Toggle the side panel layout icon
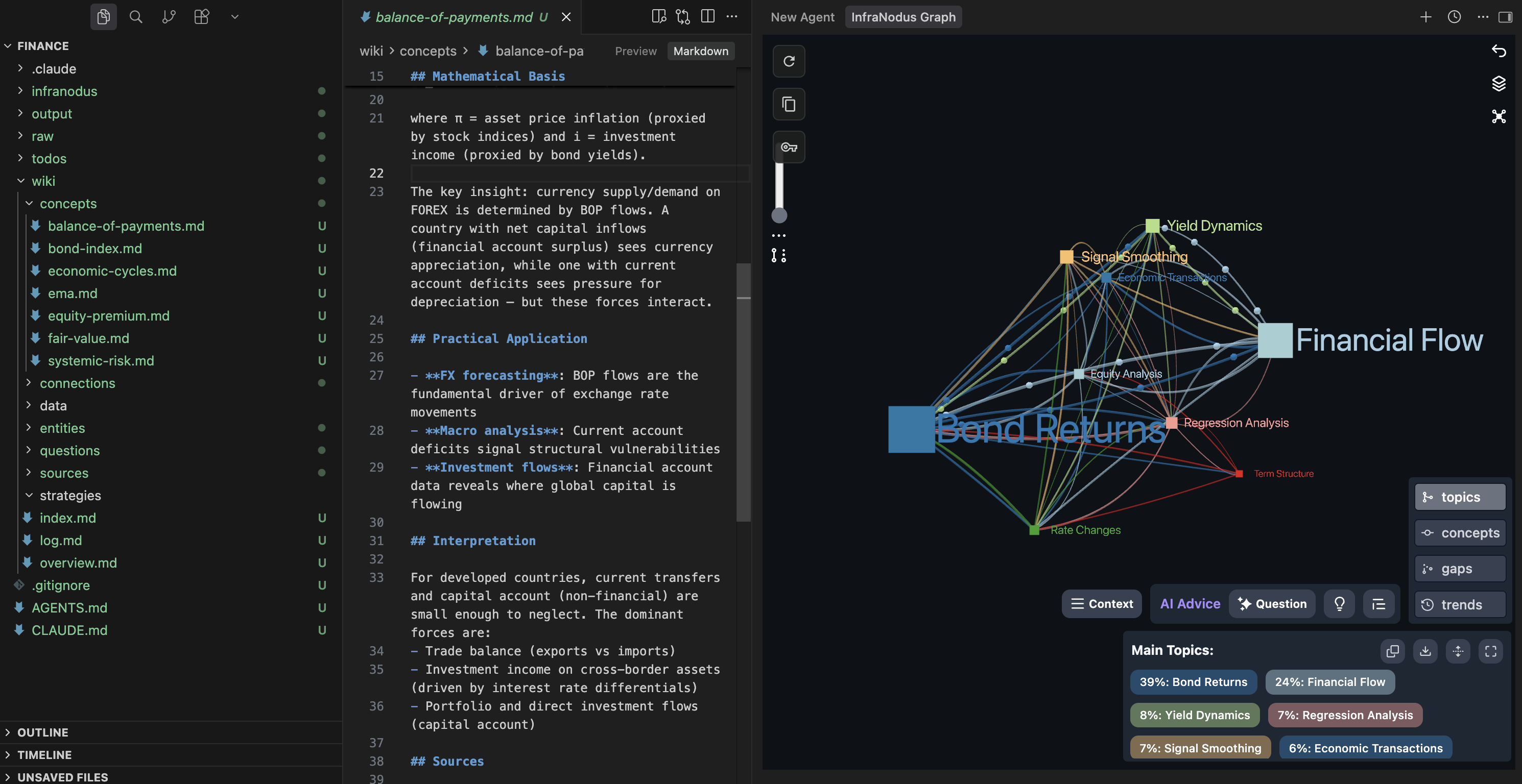The width and height of the screenshot is (1522, 784). (1506, 17)
